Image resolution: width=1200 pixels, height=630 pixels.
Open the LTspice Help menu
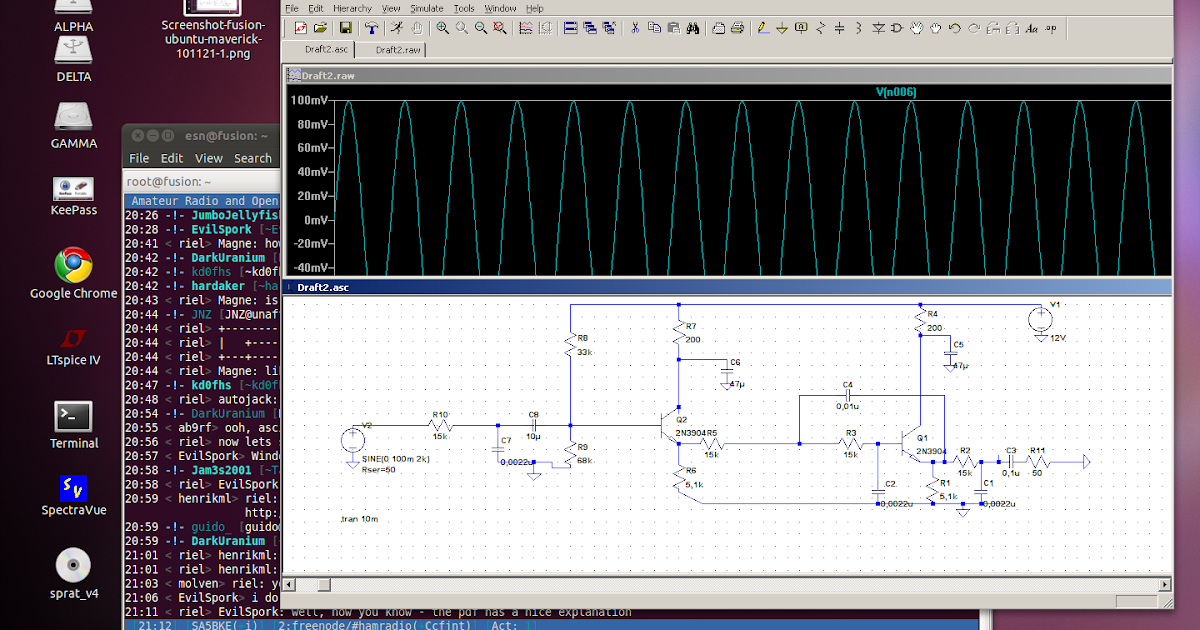pyautogui.click(x=535, y=8)
